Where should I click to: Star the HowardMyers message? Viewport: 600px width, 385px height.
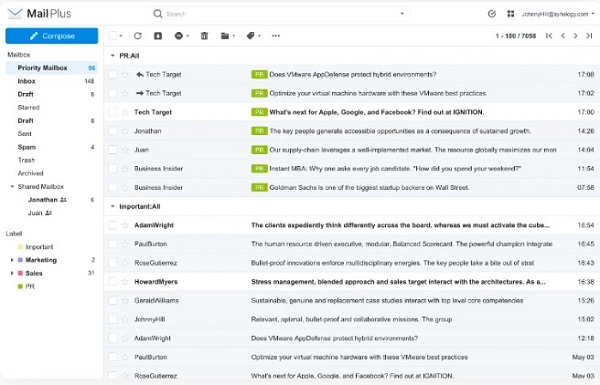[x=125, y=282]
